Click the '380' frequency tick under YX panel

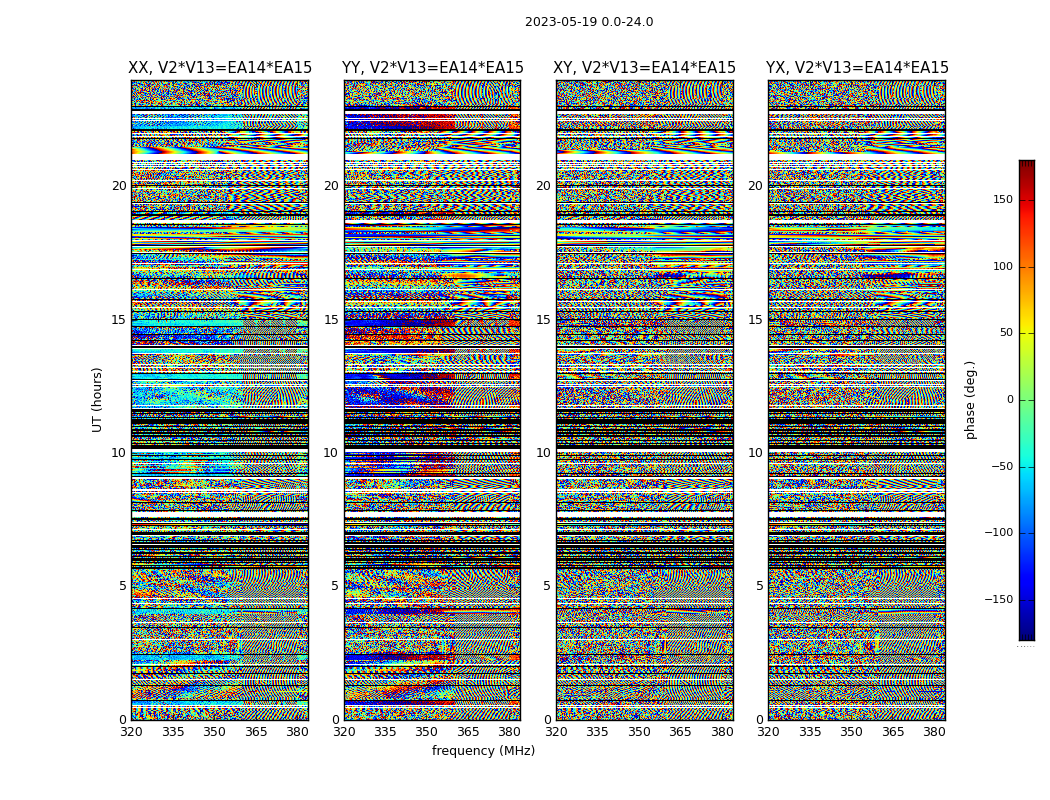(934, 732)
